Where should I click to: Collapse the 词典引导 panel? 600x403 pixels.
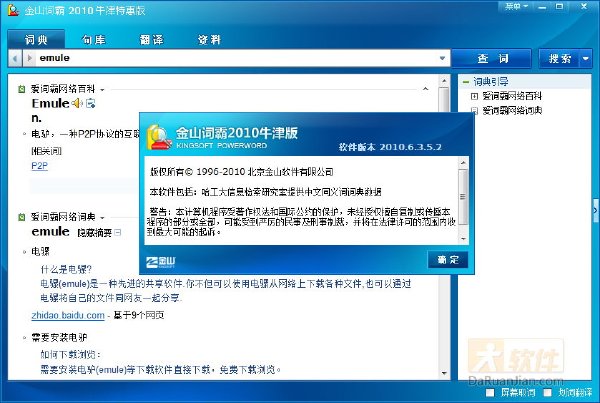tap(466, 82)
